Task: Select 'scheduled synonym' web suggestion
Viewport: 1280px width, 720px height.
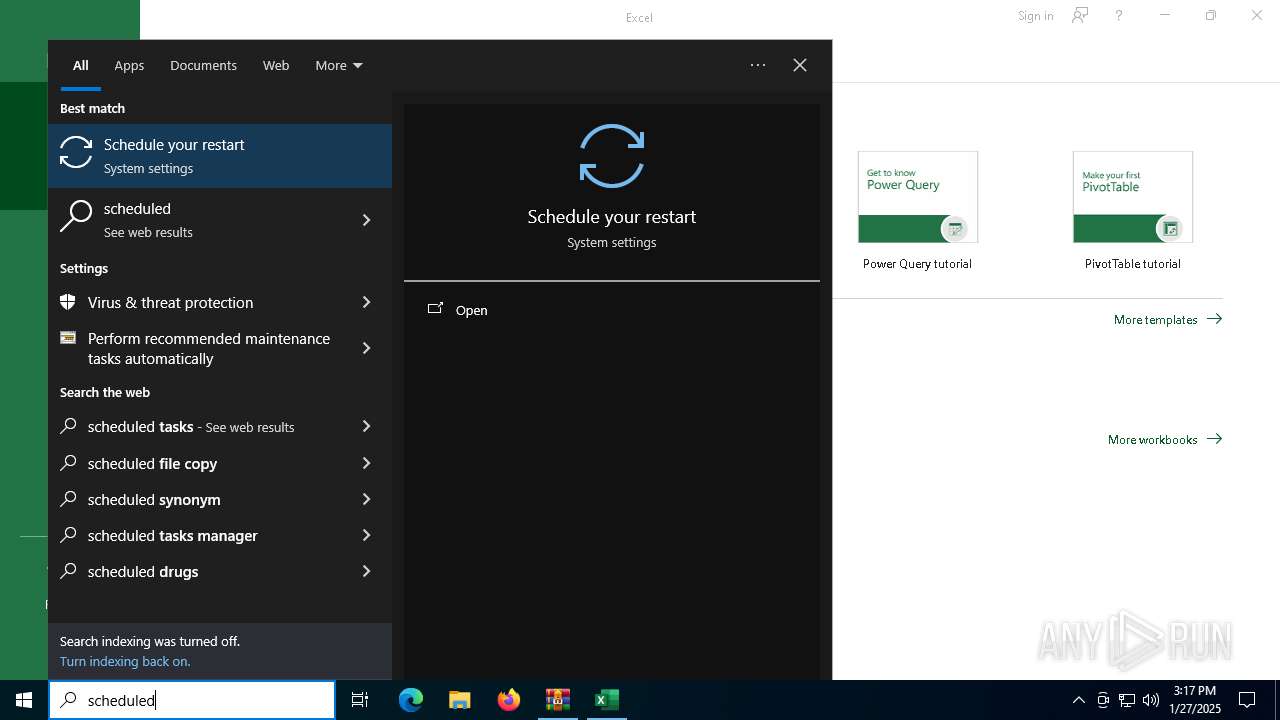Action: point(220,499)
